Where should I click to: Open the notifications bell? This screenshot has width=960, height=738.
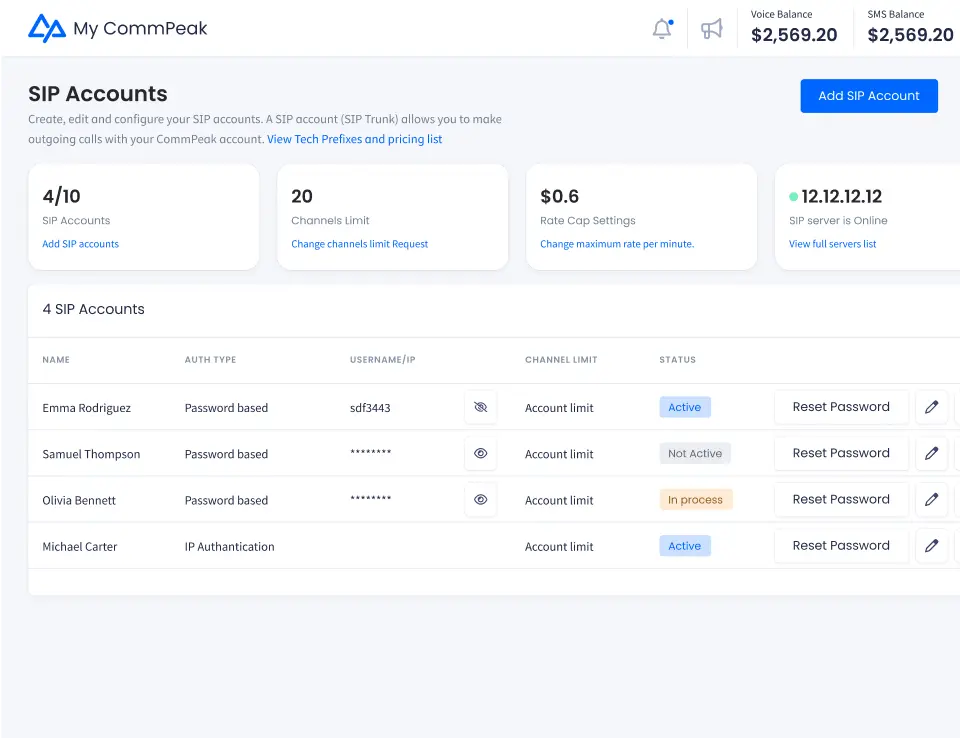point(662,29)
